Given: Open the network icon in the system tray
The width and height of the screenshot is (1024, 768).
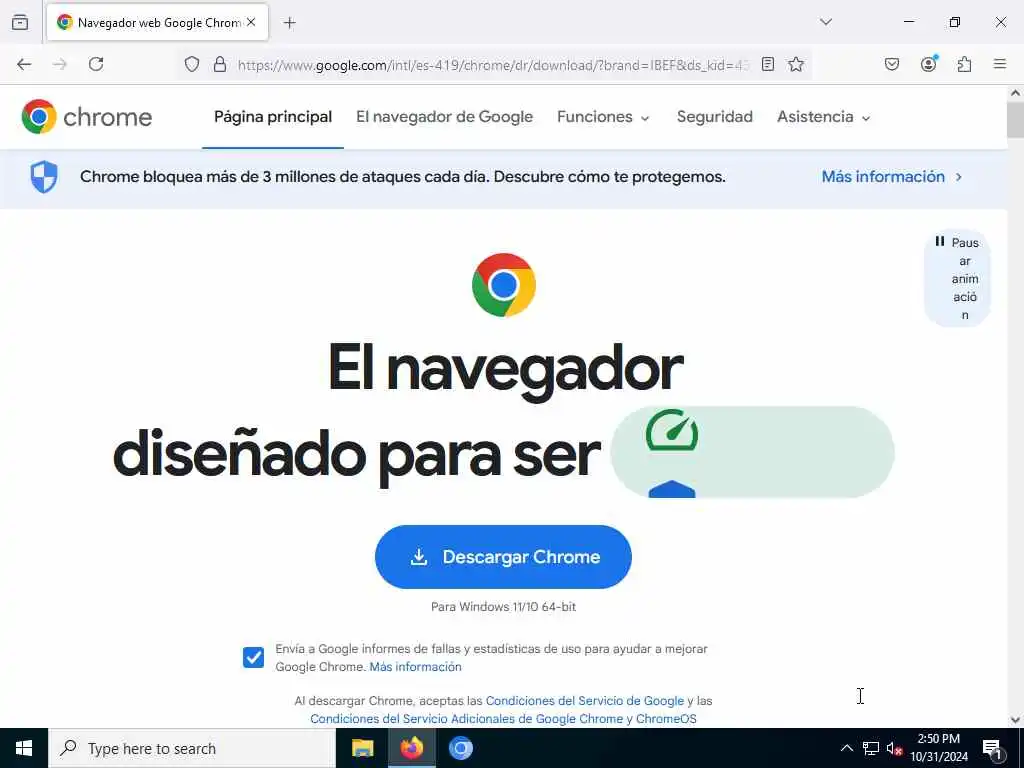Looking at the screenshot, I should (871, 748).
